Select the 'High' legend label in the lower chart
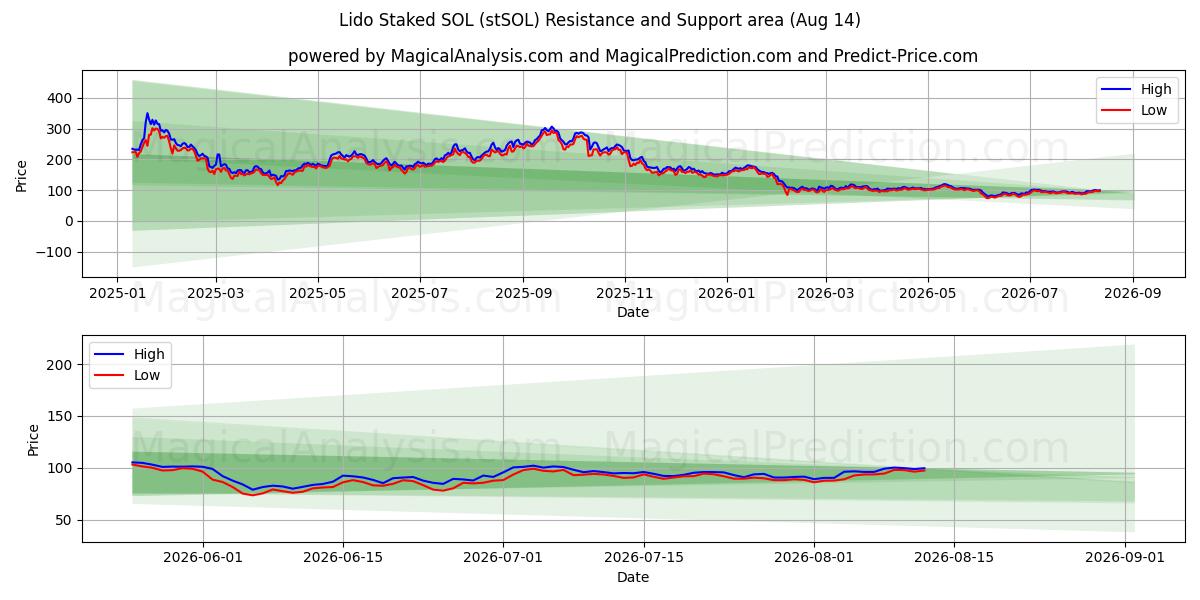Viewport: 1200px width, 600px height. click(150, 354)
